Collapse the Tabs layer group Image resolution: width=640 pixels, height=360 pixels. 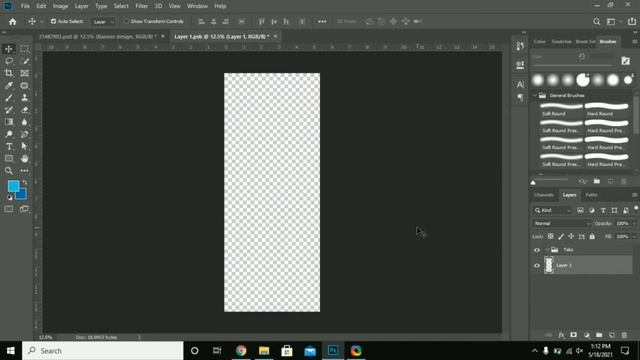point(547,250)
